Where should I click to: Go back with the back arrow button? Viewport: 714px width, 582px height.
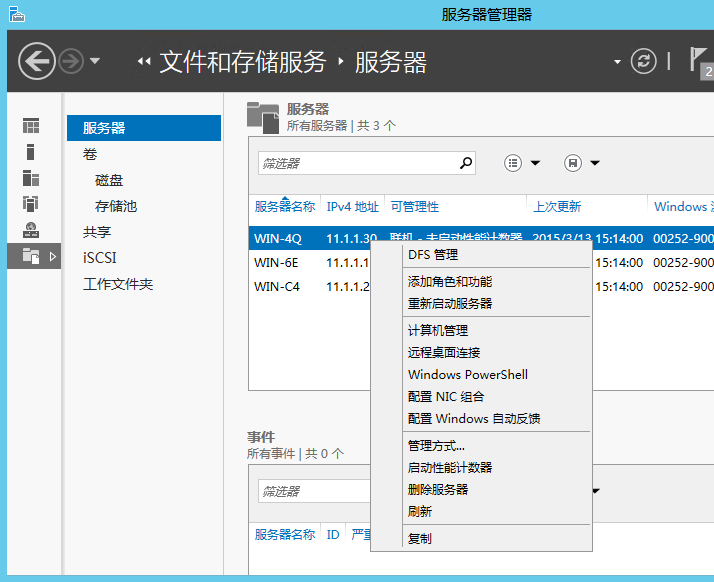click(36, 61)
